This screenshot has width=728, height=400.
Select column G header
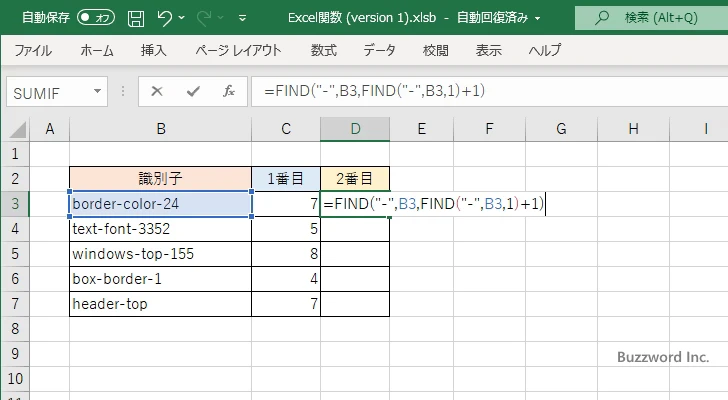pos(561,129)
